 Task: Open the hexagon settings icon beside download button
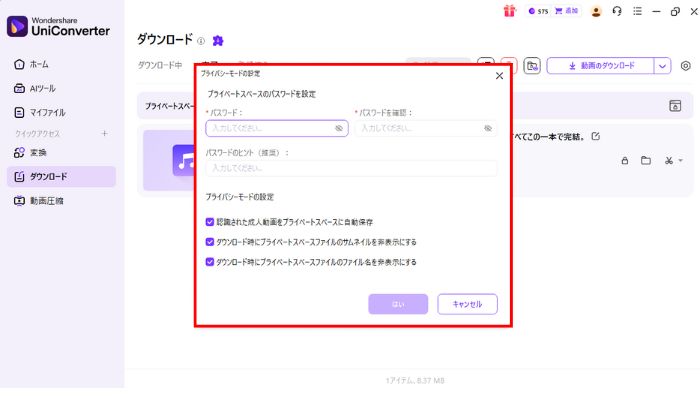coord(685,65)
